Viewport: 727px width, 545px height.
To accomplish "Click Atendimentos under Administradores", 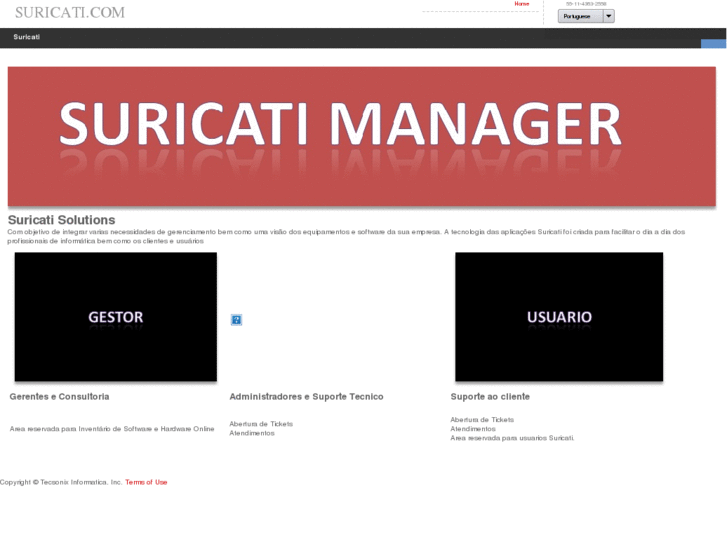I will [252, 433].
